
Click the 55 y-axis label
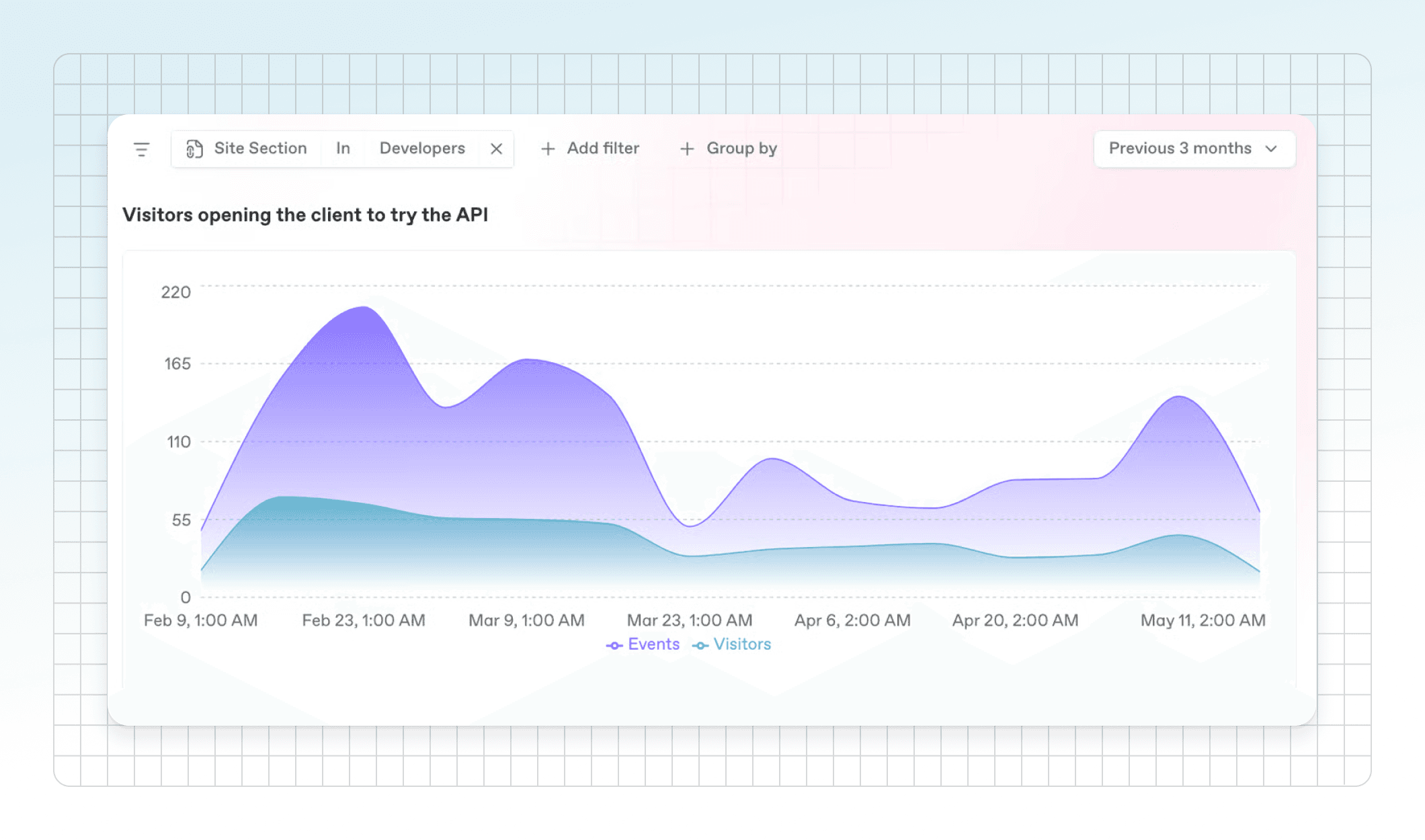181,520
